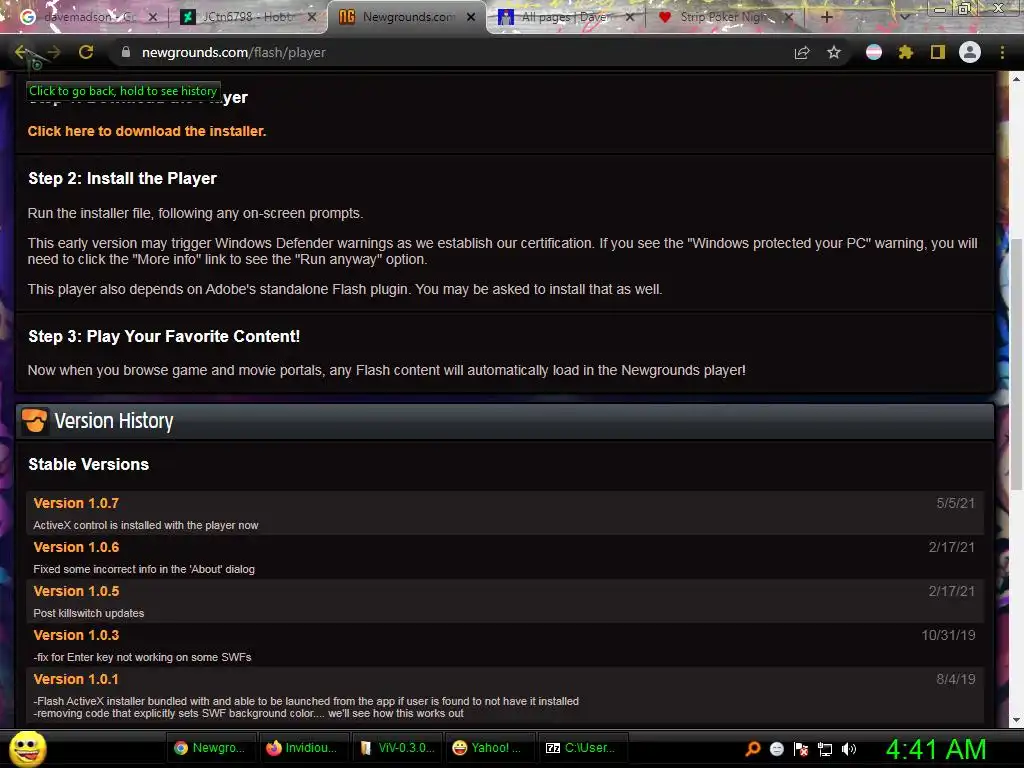Click 'Post killswitch updates' note
The width and height of the screenshot is (1024, 768).
pyautogui.click(x=89, y=613)
